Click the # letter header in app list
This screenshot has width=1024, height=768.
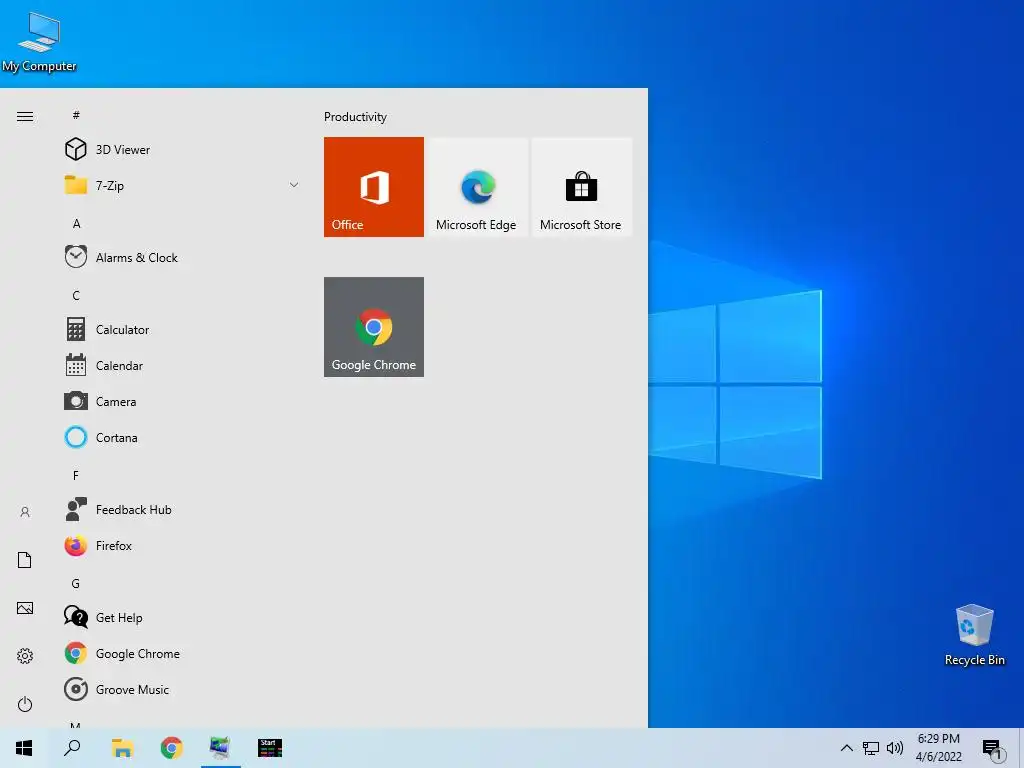tap(76, 115)
